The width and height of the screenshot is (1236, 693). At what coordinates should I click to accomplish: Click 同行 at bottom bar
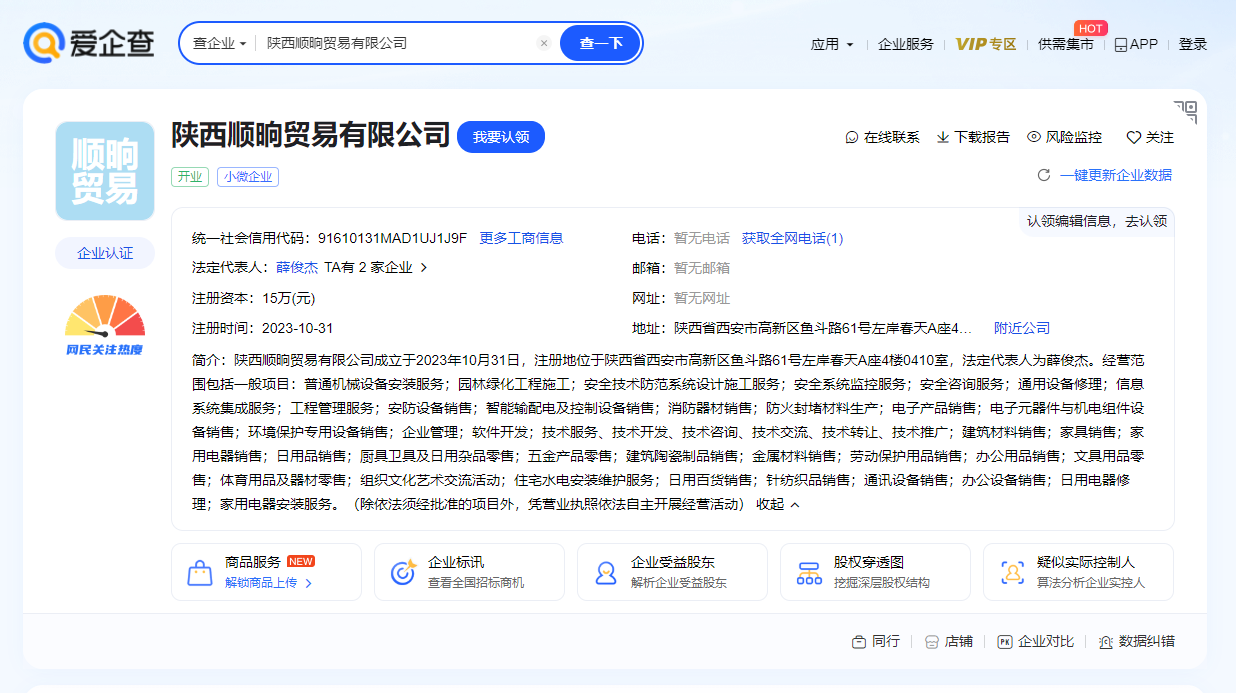pyautogui.click(x=875, y=641)
